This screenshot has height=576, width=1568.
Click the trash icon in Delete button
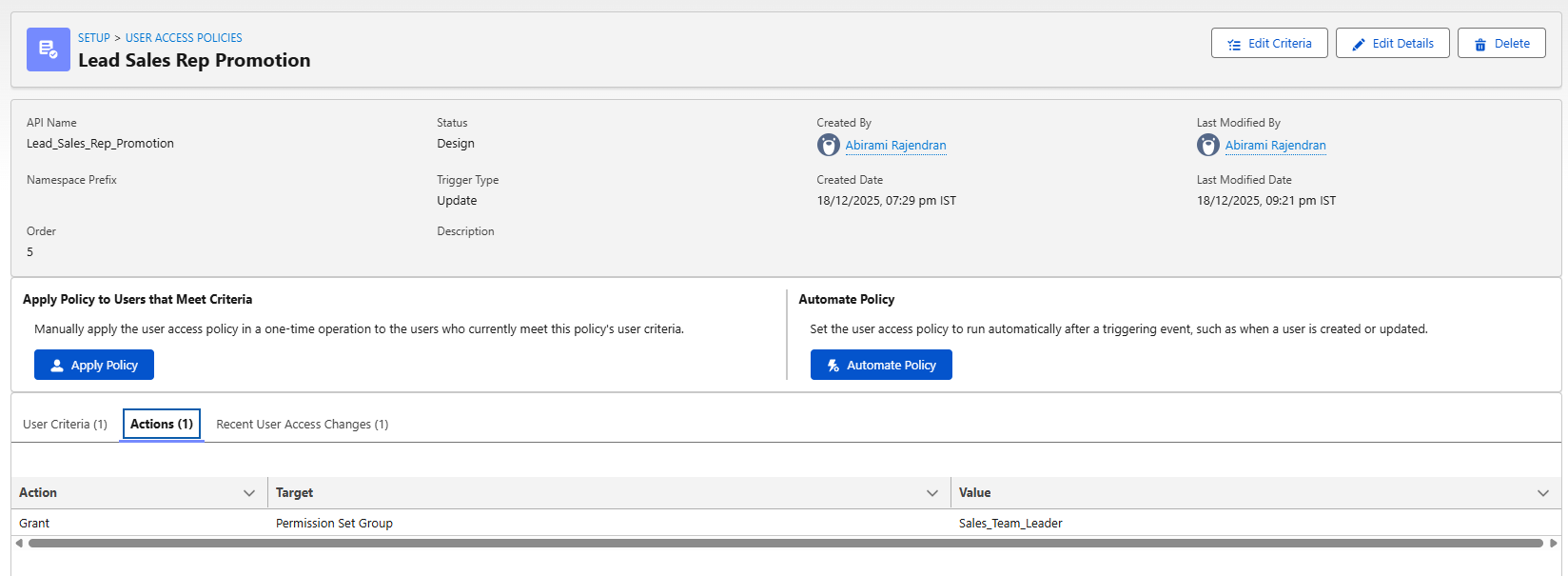coord(1480,44)
